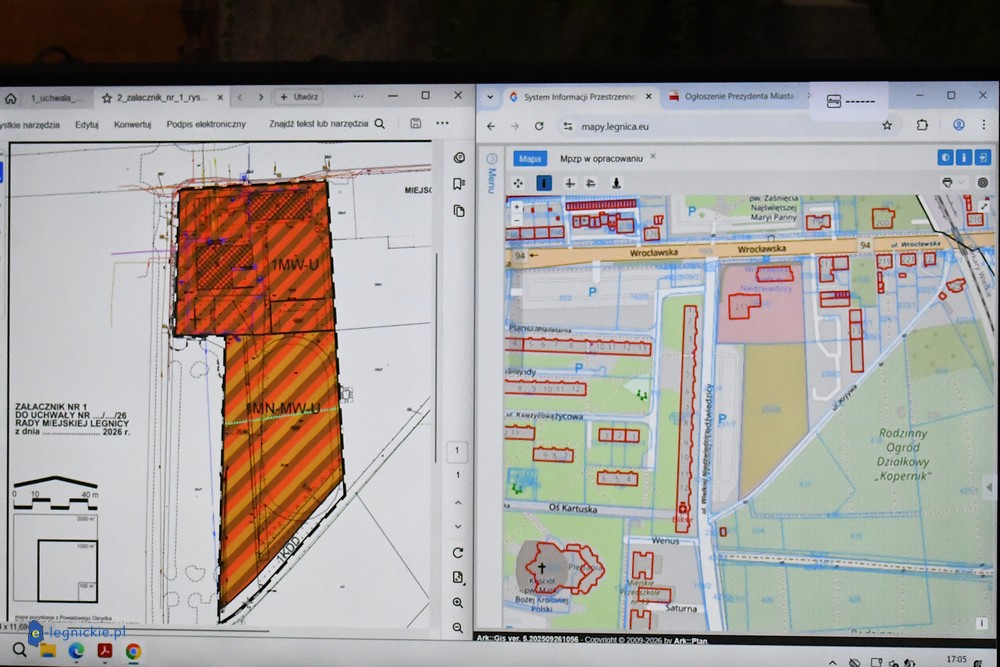Viewport: 1000px width, 667px height.
Task: Toggle fullscreen view of the map
Action: [983, 158]
